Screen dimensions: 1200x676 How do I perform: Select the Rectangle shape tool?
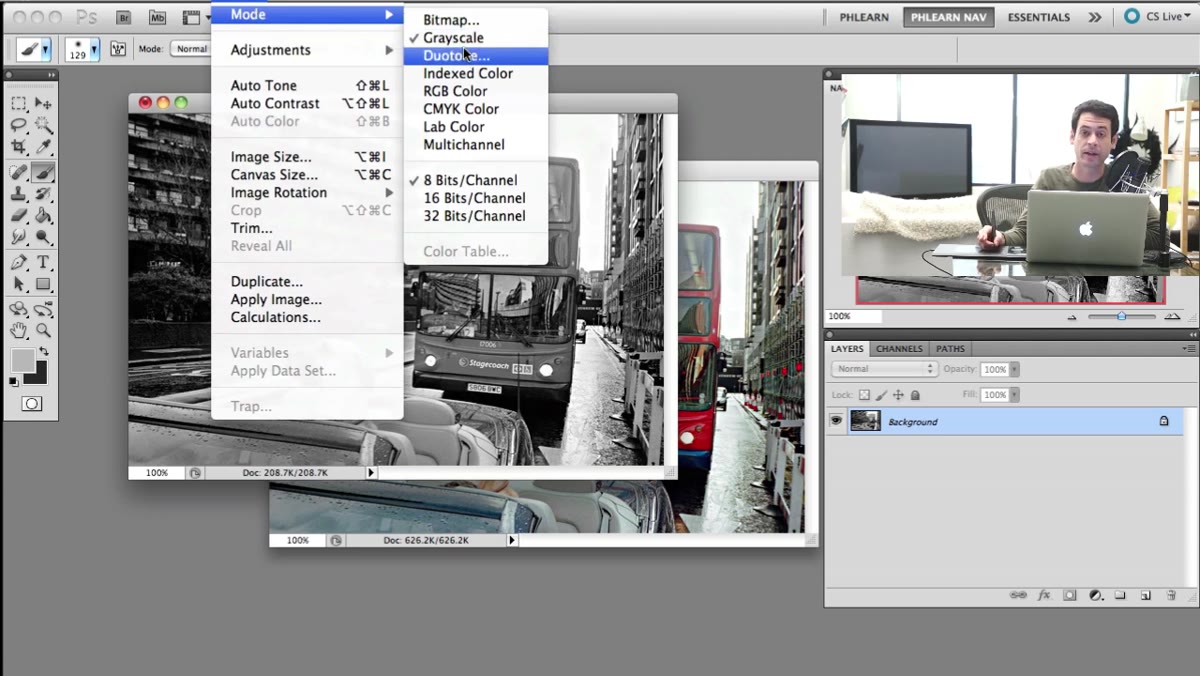point(43,284)
